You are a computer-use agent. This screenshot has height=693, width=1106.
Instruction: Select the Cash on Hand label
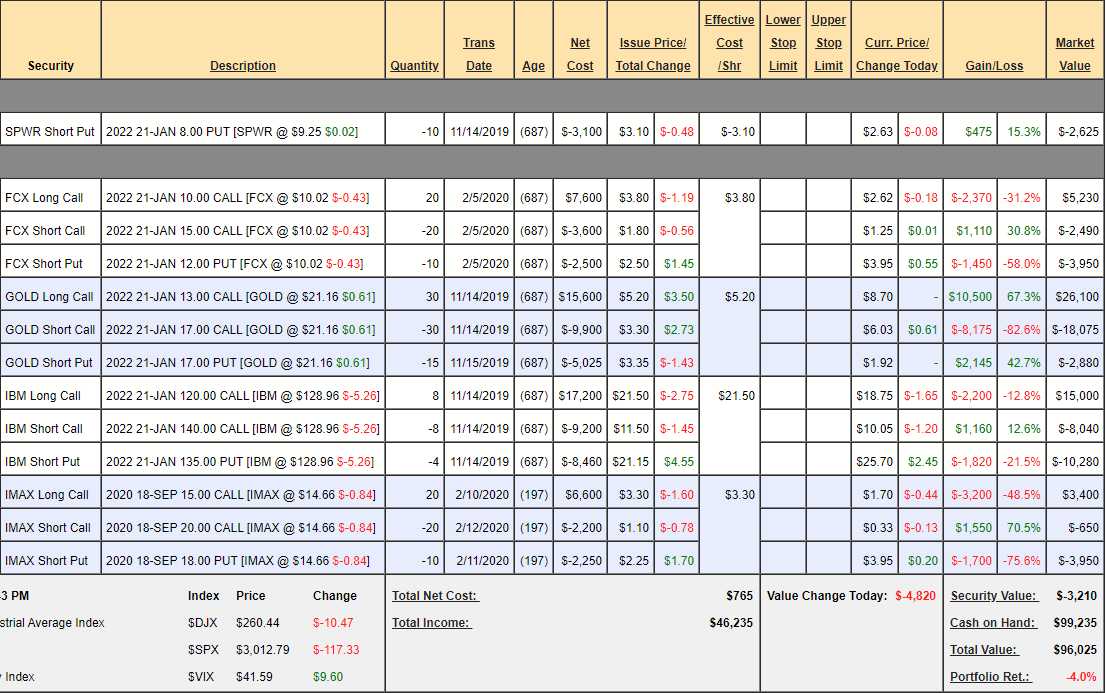[992, 623]
